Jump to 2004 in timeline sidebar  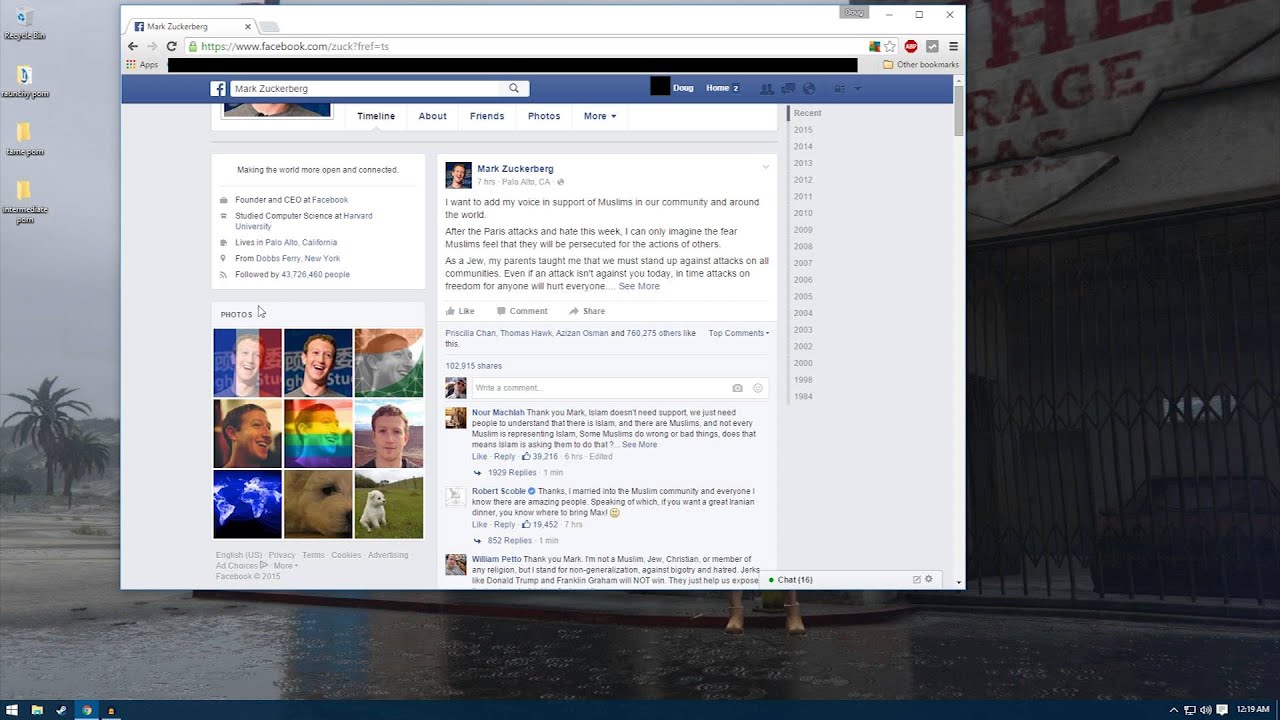point(803,313)
